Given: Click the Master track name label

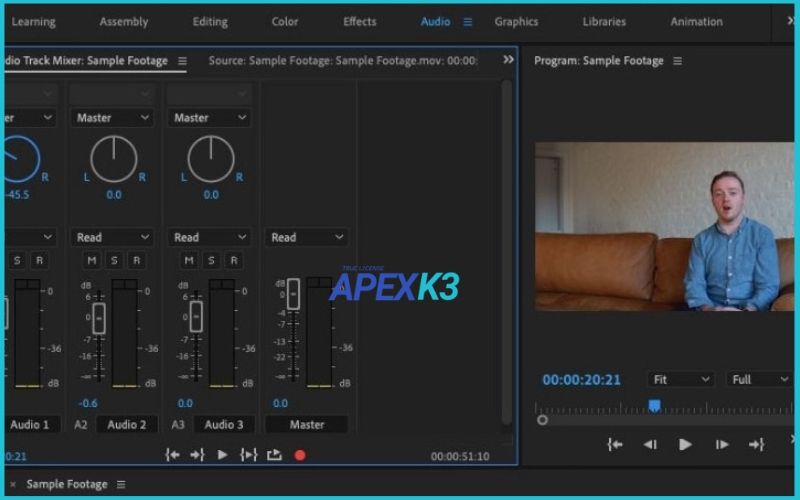Looking at the screenshot, I should [x=307, y=424].
